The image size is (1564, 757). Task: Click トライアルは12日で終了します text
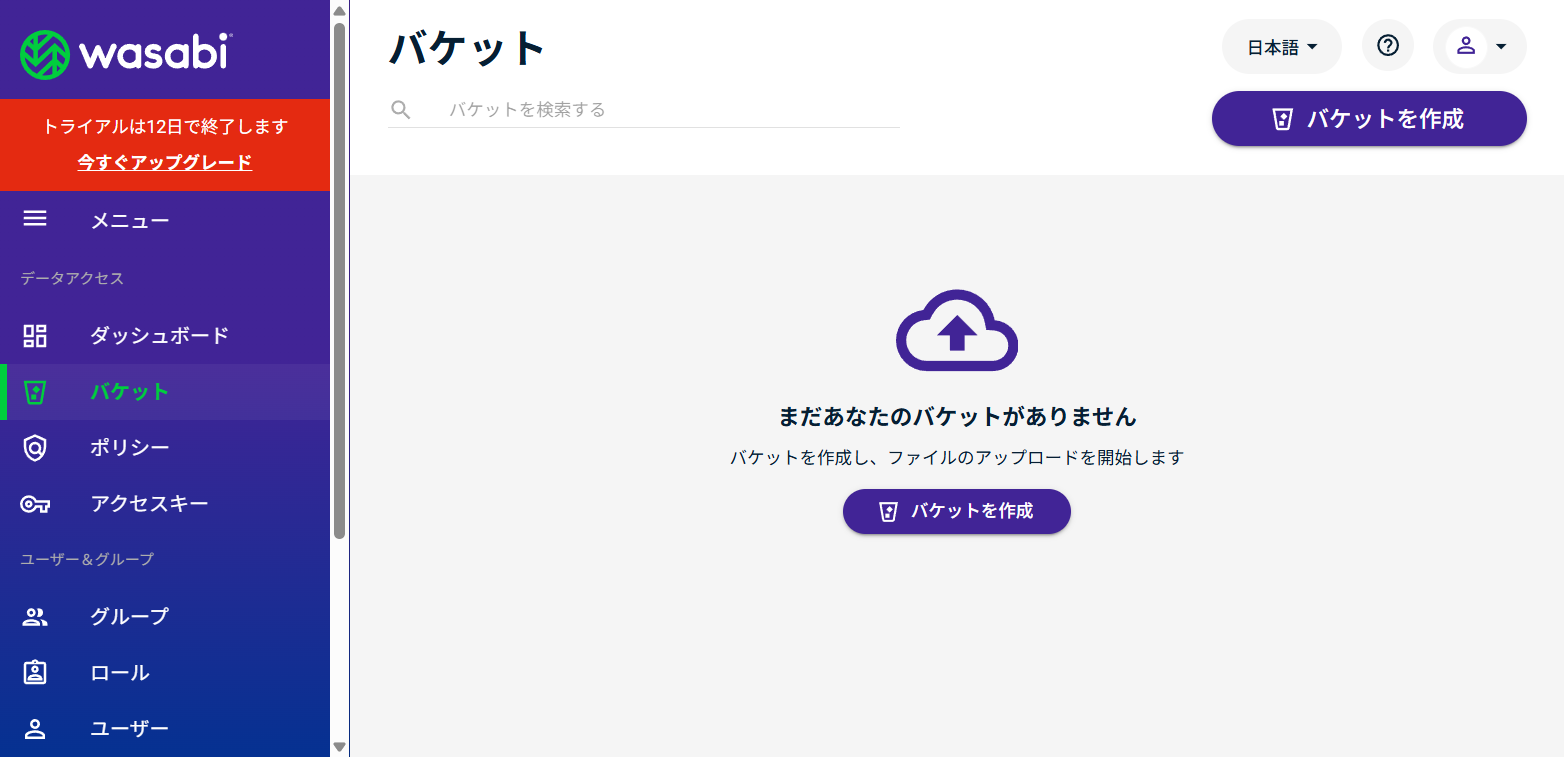(165, 127)
